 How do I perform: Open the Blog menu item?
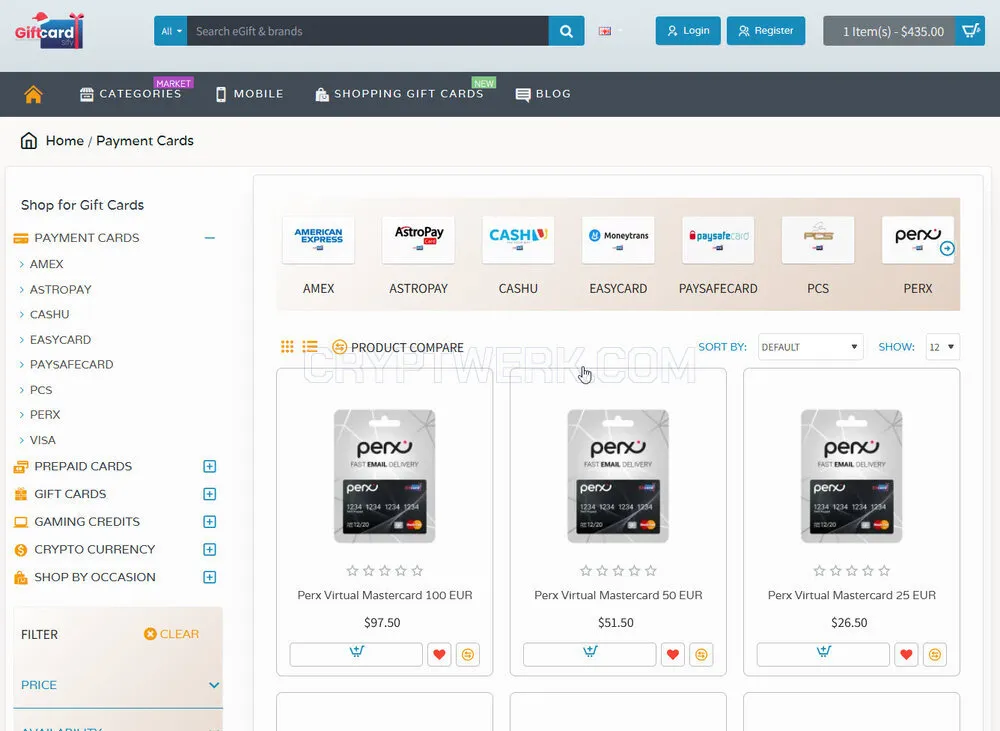coord(543,94)
